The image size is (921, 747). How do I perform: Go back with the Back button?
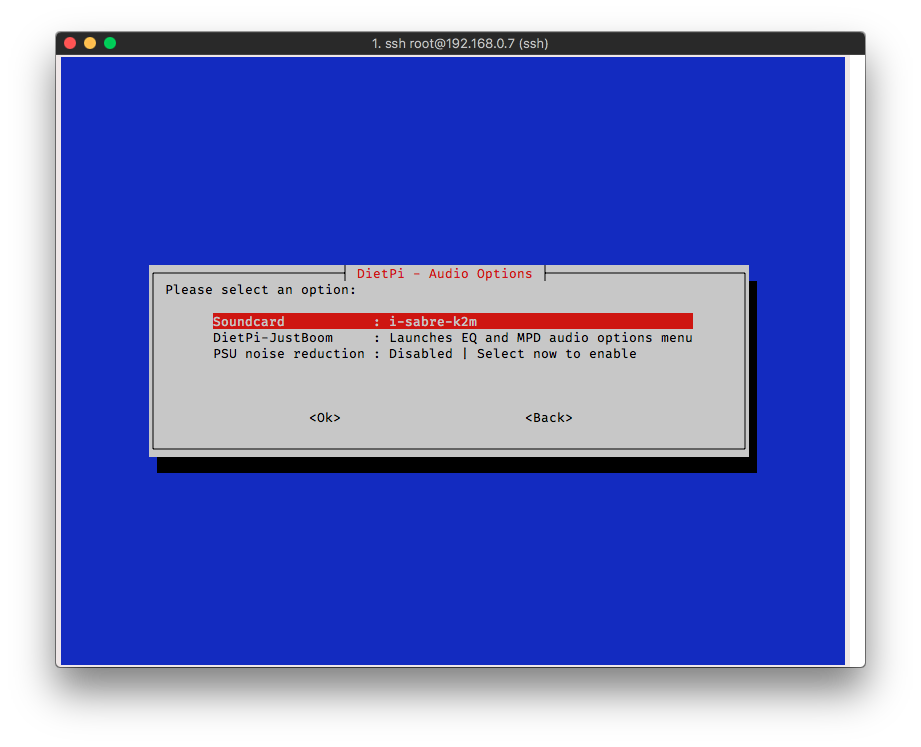click(549, 418)
